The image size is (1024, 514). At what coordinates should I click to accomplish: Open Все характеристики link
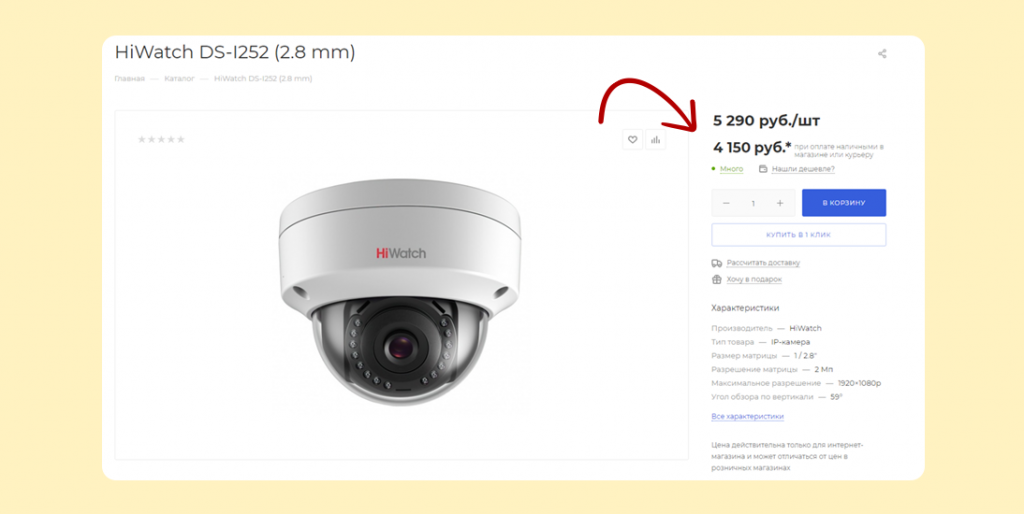pyautogui.click(x=747, y=417)
